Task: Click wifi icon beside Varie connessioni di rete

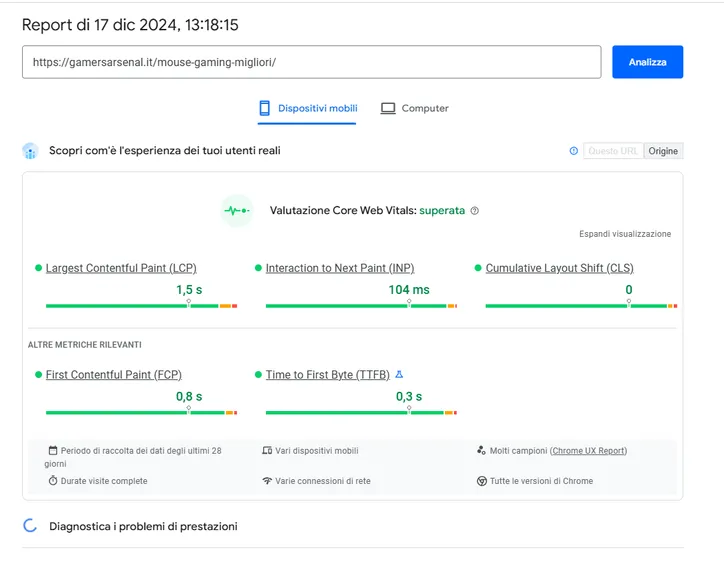Action: (267, 481)
